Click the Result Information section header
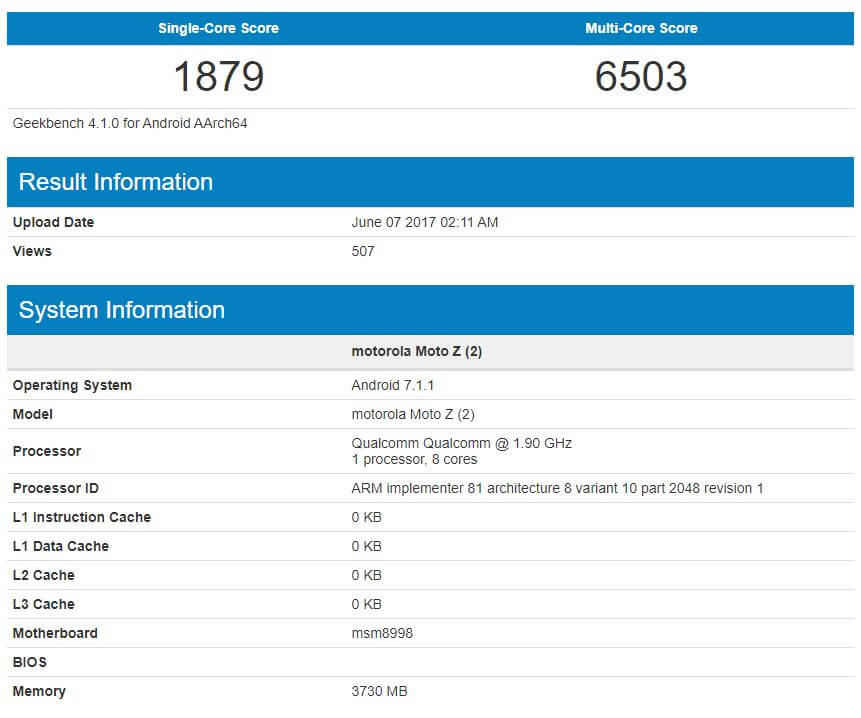Image resolution: width=861 pixels, height=718 pixels. pos(116,182)
